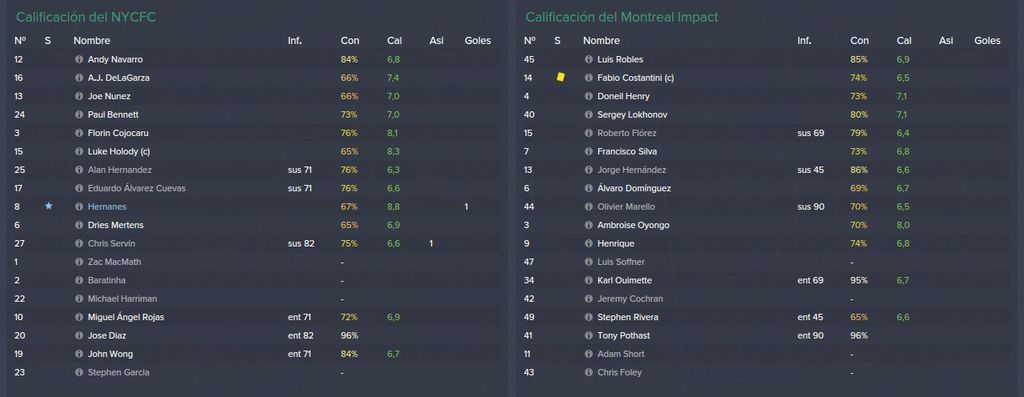Sort NYCFC table by Con column

350,40
